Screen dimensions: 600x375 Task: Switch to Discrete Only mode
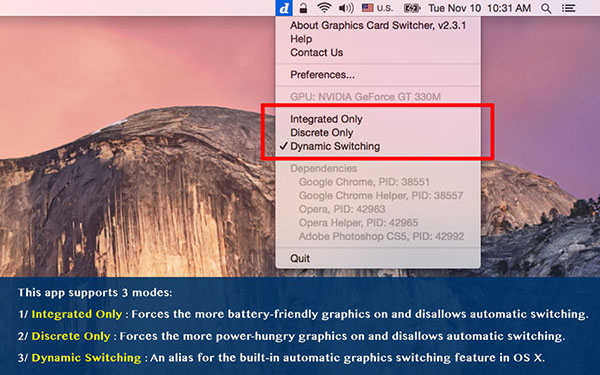click(378, 133)
